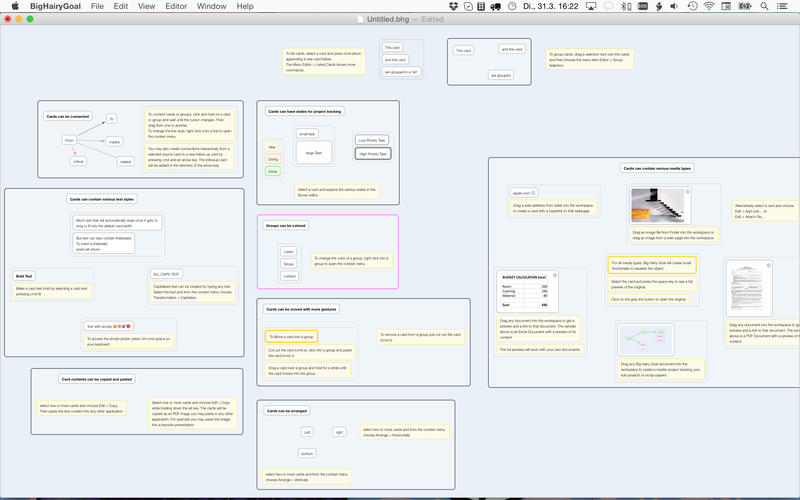Click the Wi-Fi status icon
The image size is (800, 500).
coord(708,6)
